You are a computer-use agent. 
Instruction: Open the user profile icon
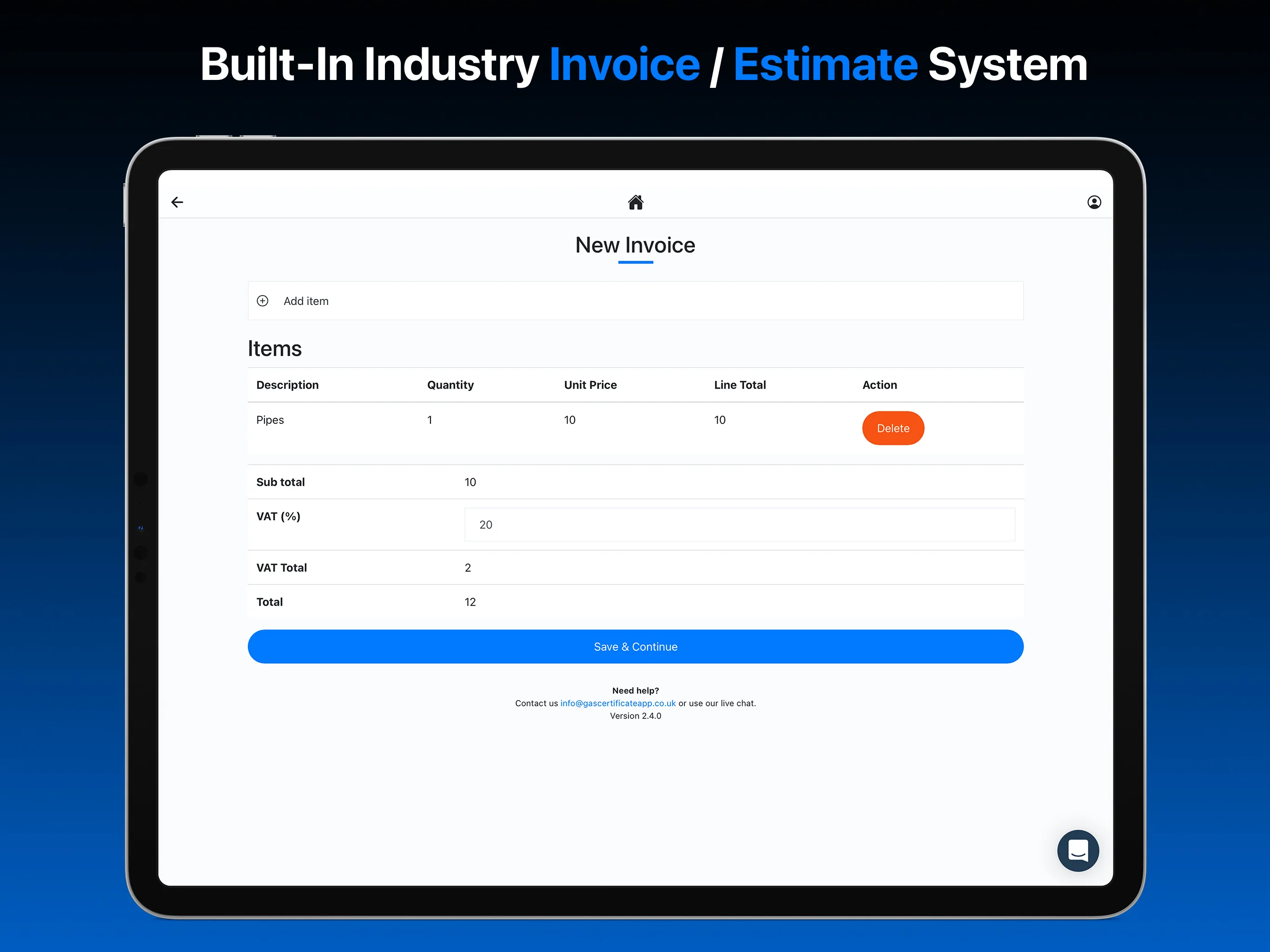coord(1094,202)
